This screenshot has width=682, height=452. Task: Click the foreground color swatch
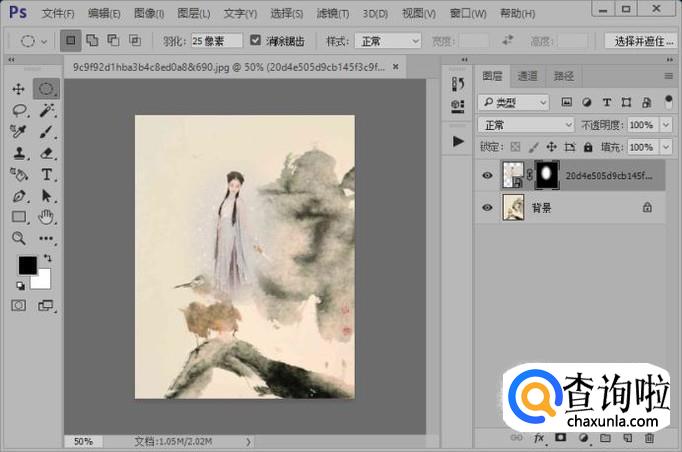click(x=27, y=265)
